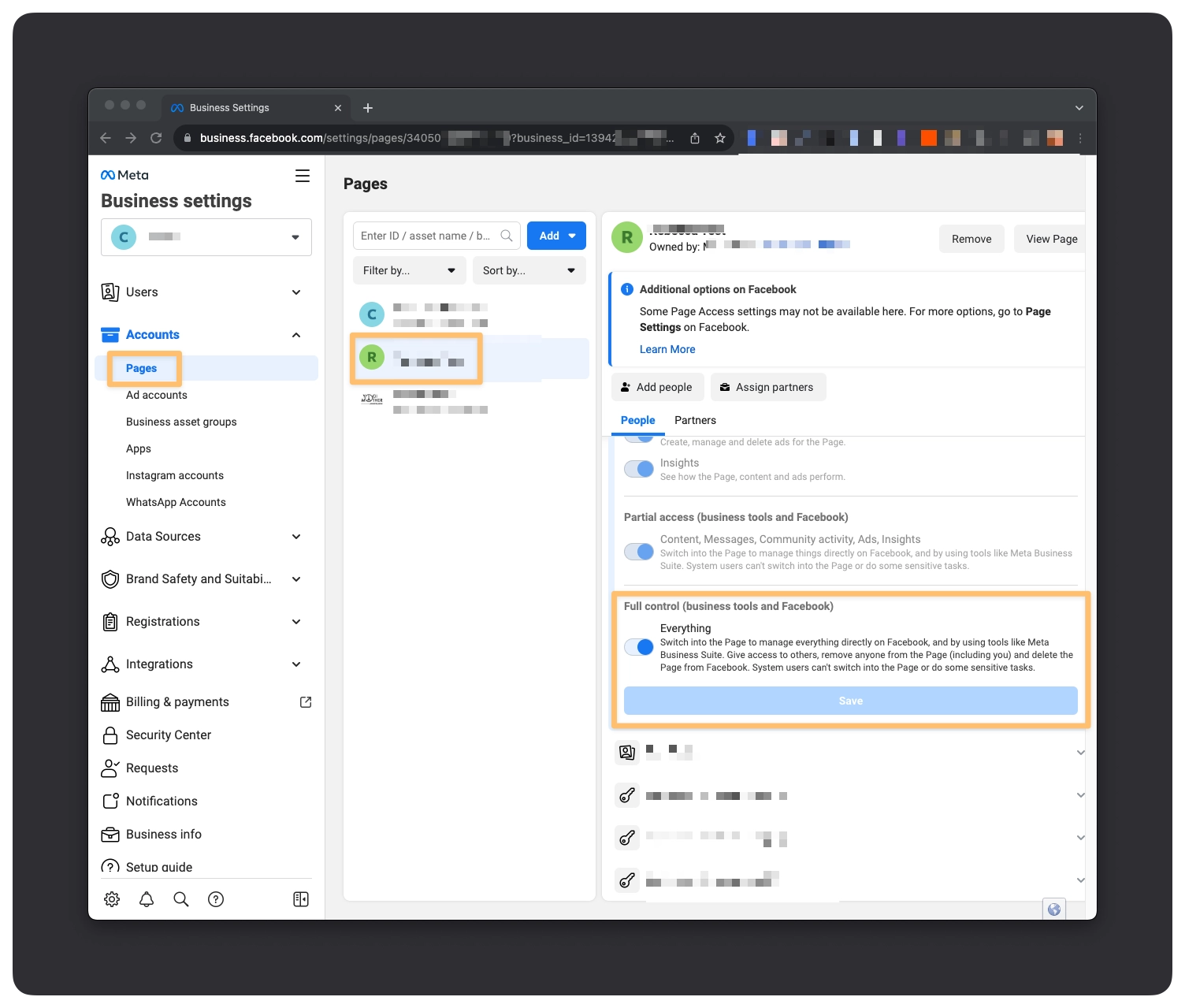Click the Business info briefcase icon
This screenshot has width=1185, height=1008.
tap(110, 835)
